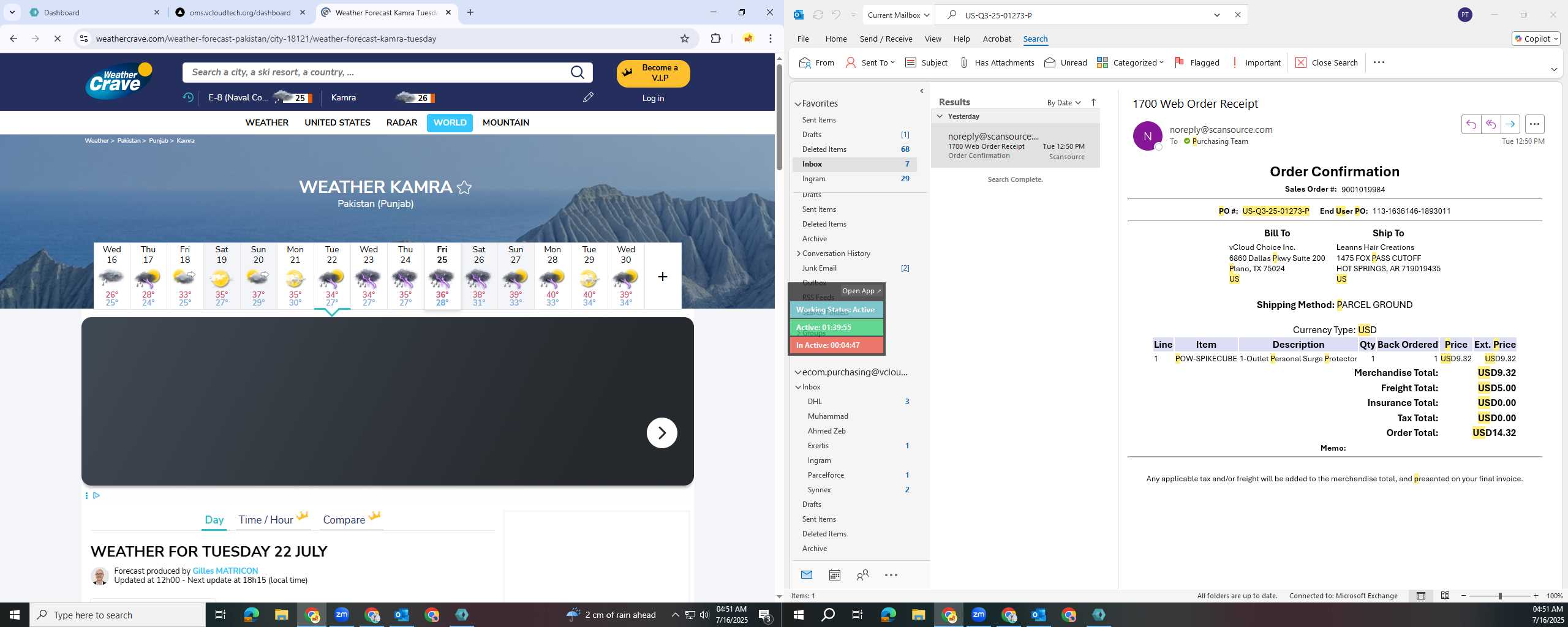
Task: Open more actions ellipsis on the email
Action: point(1534,124)
